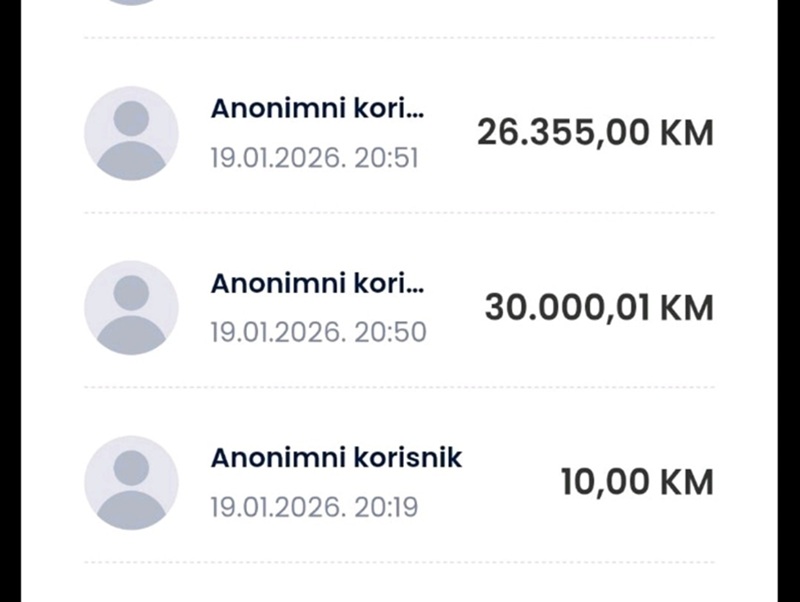Image resolution: width=800 pixels, height=602 pixels.
Task: Select the 19.01.2026. 20:19 timestamp
Action: click(314, 507)
